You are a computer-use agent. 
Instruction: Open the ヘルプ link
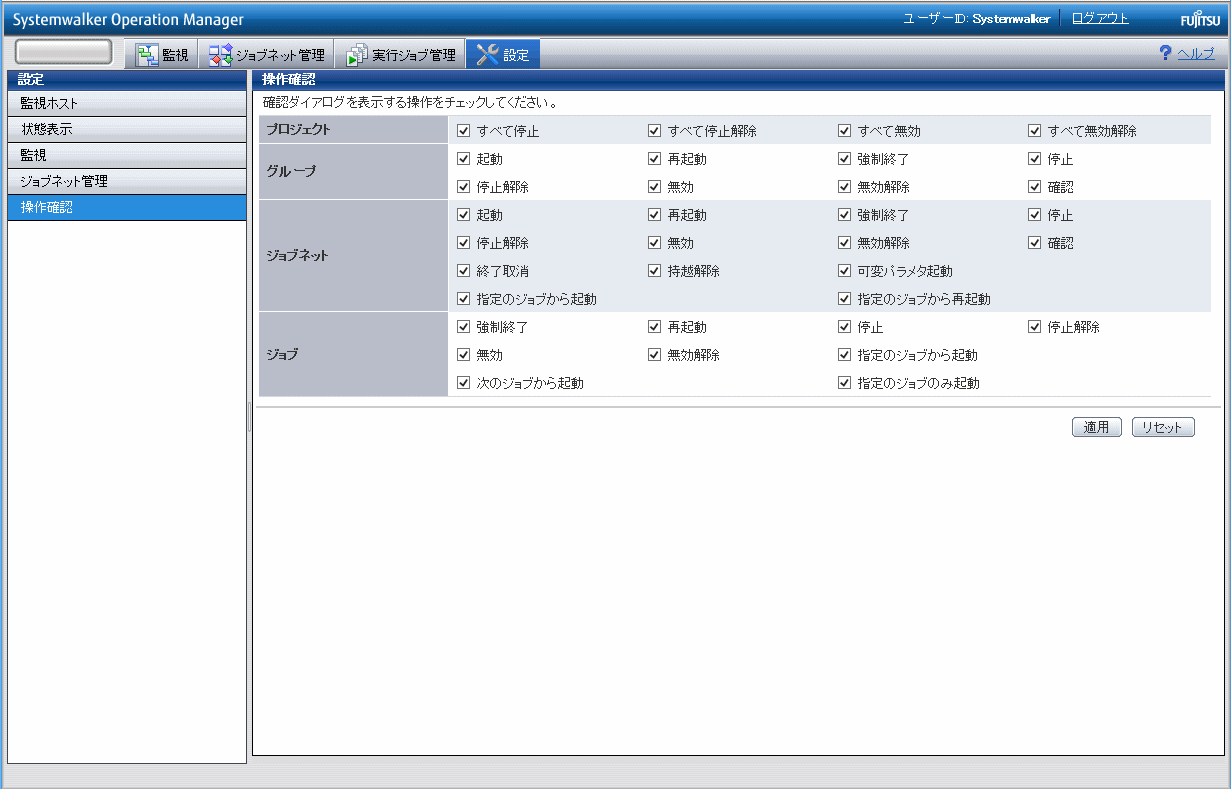pos(1196,54)
